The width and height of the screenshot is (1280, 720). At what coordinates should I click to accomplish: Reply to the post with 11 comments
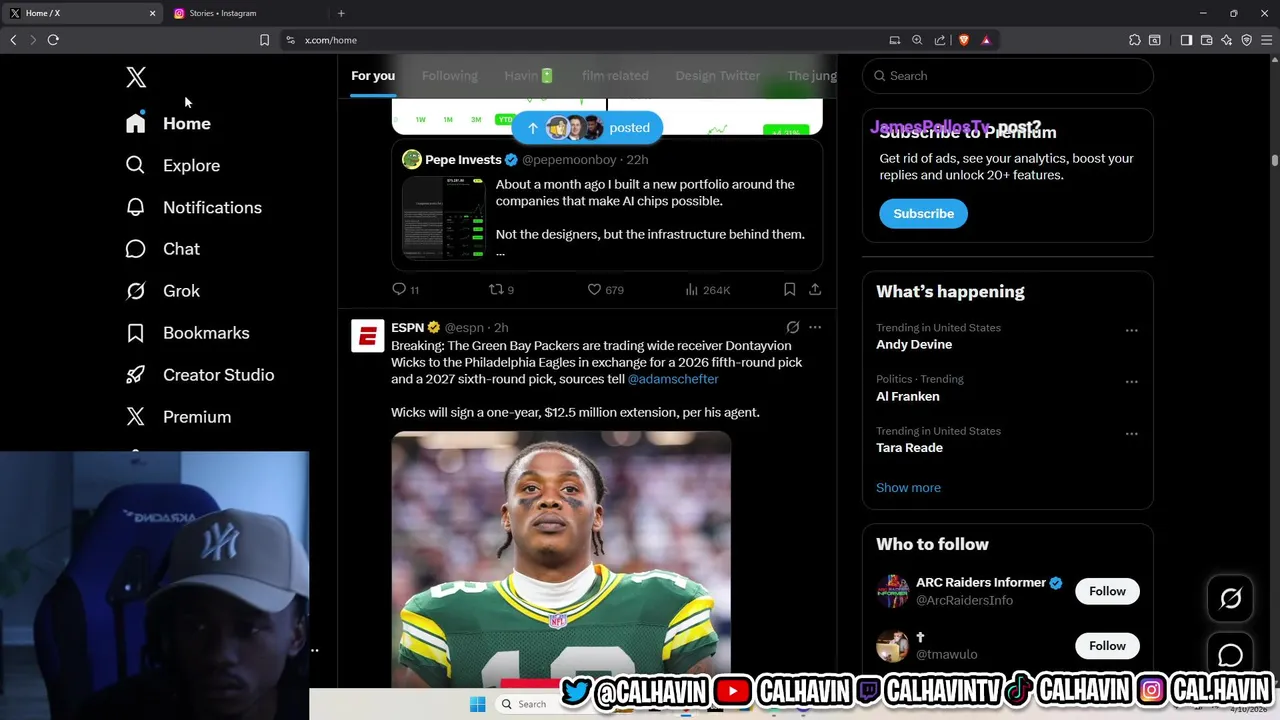tap(405, 290)
